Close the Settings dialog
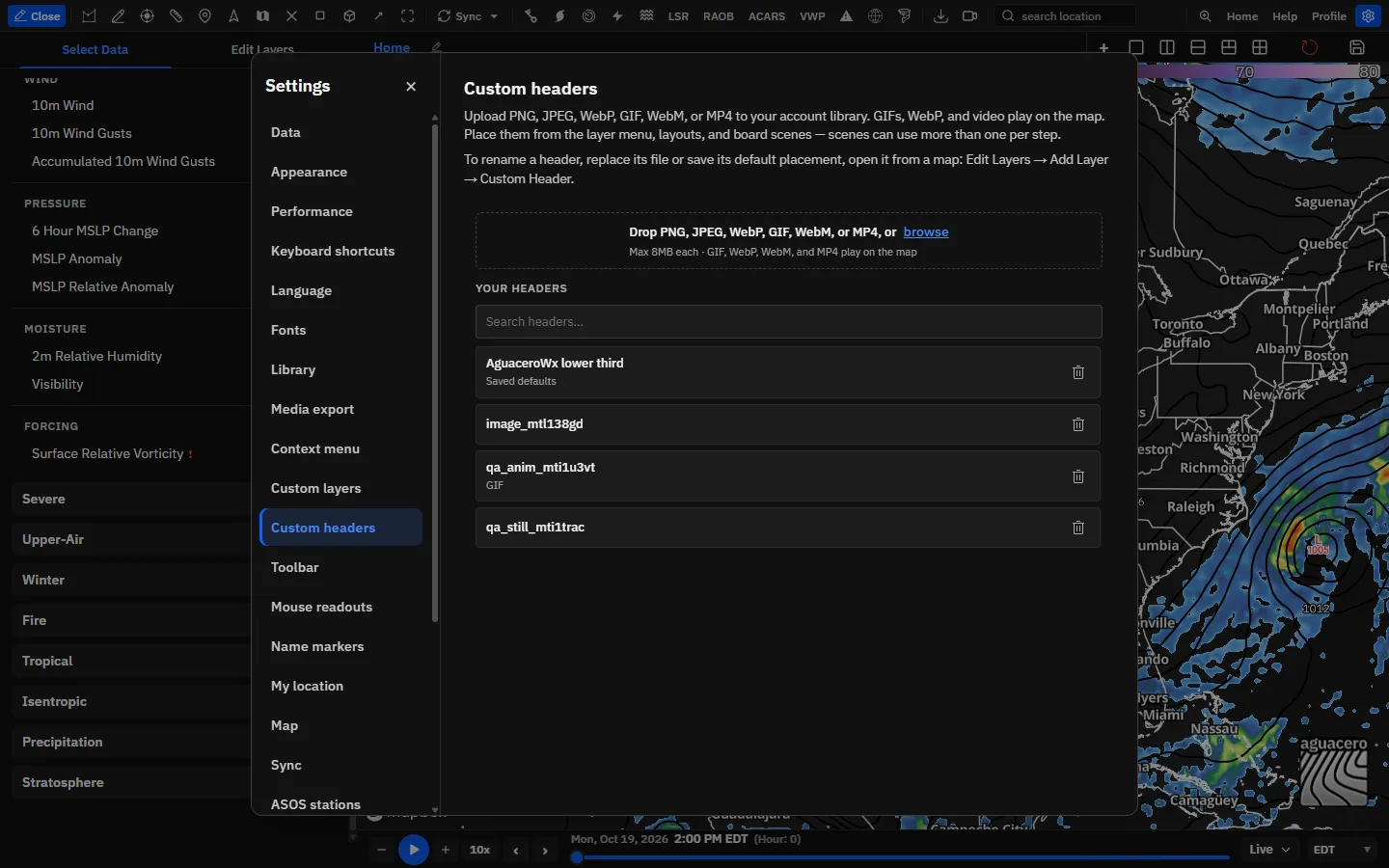 point(411,87)
